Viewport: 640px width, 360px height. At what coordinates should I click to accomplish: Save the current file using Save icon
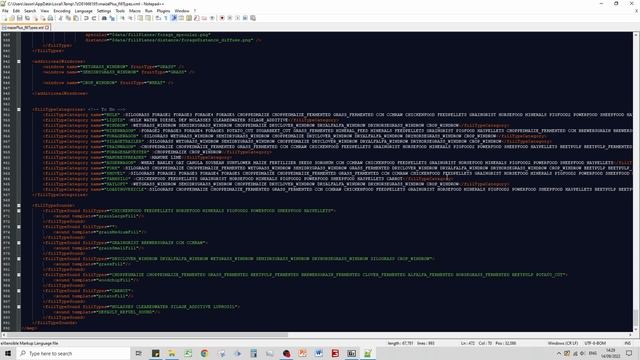point(20,18)
